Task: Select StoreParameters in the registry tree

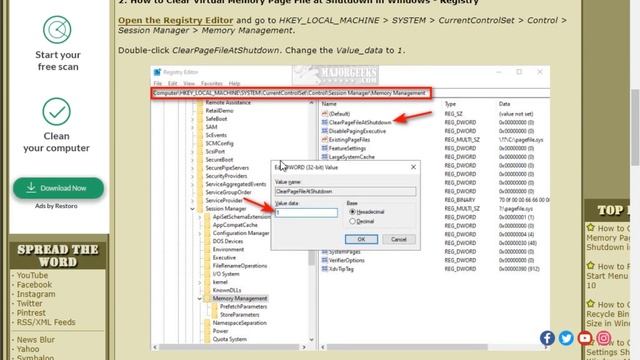Action: [x=240, y=315]
